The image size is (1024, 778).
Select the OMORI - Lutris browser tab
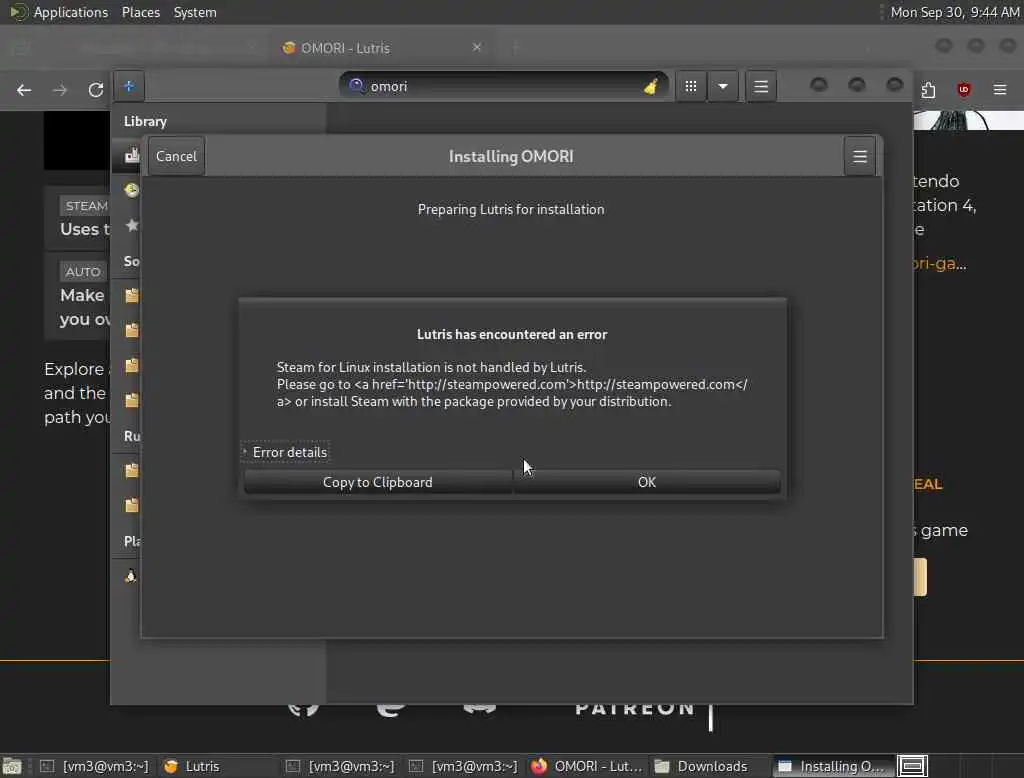click(382, 48)
